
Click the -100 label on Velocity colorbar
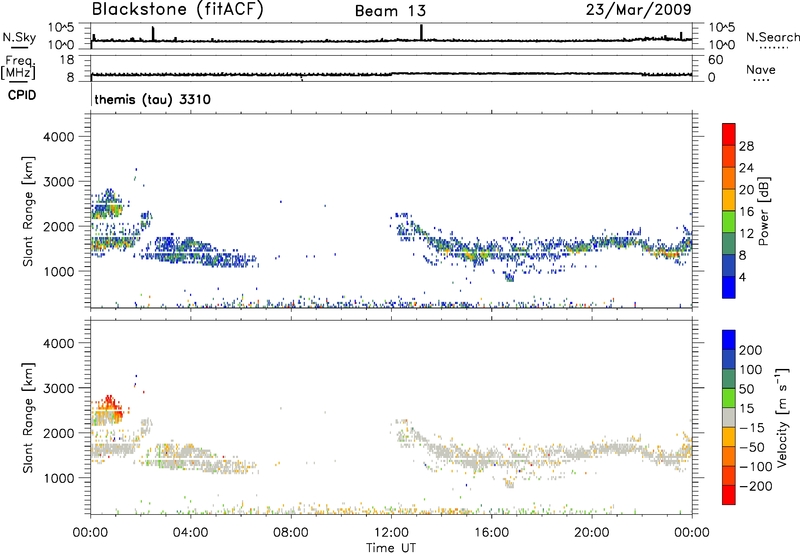pos(755,466)
